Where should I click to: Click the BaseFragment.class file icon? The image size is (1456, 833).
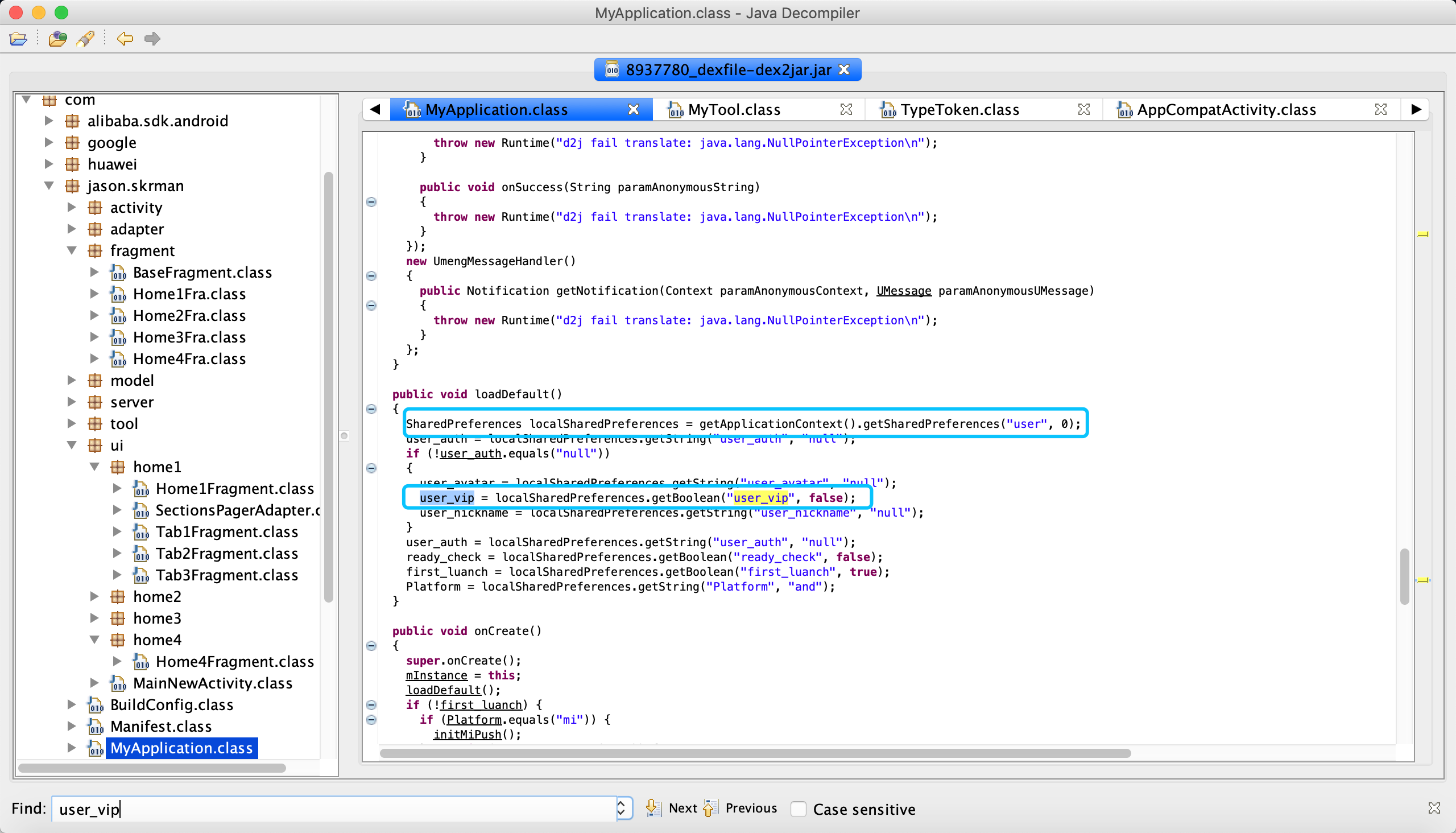pyautogui.click(x=118, y=273)
